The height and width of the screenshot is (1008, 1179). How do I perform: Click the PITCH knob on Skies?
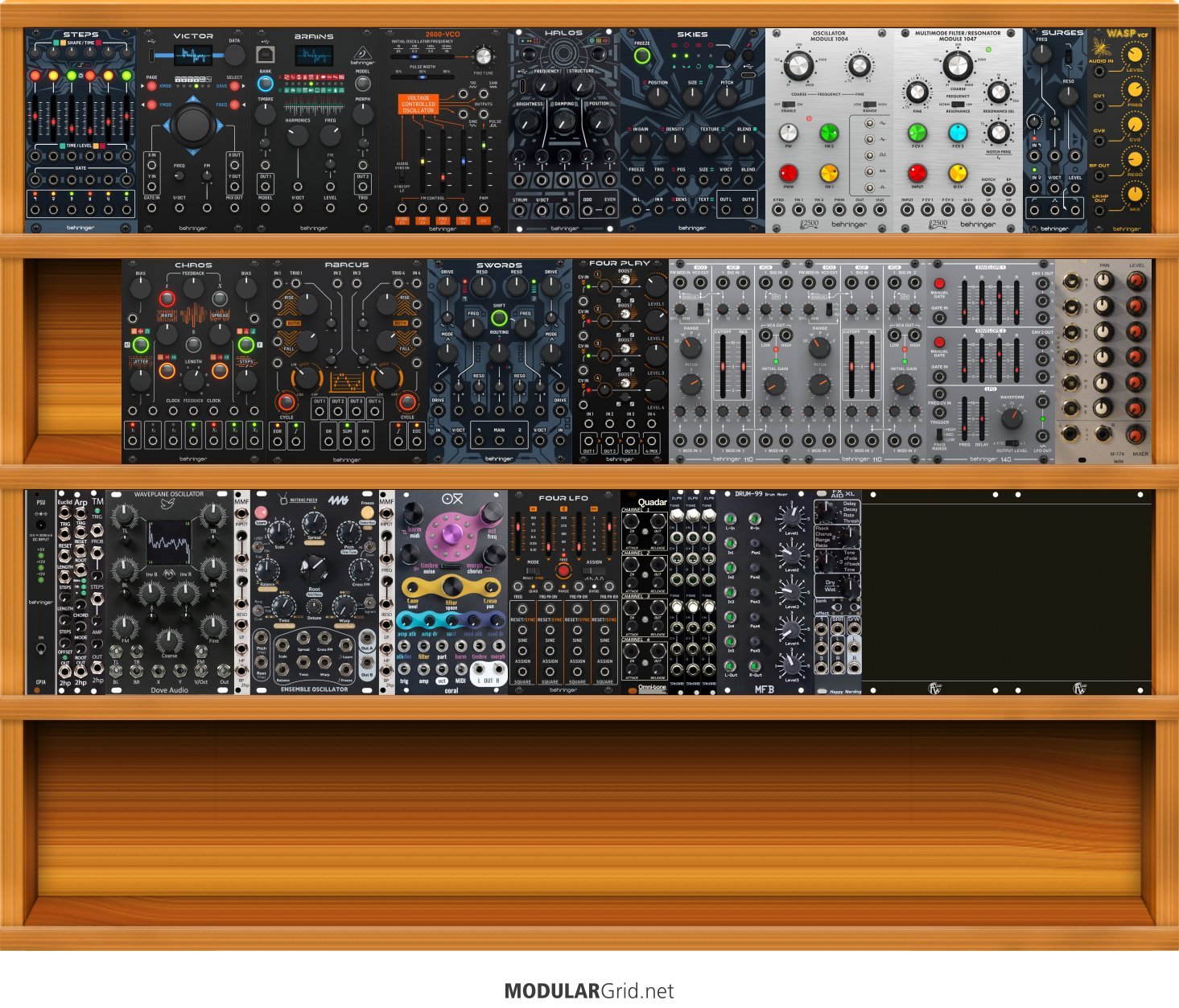[727, 97]
